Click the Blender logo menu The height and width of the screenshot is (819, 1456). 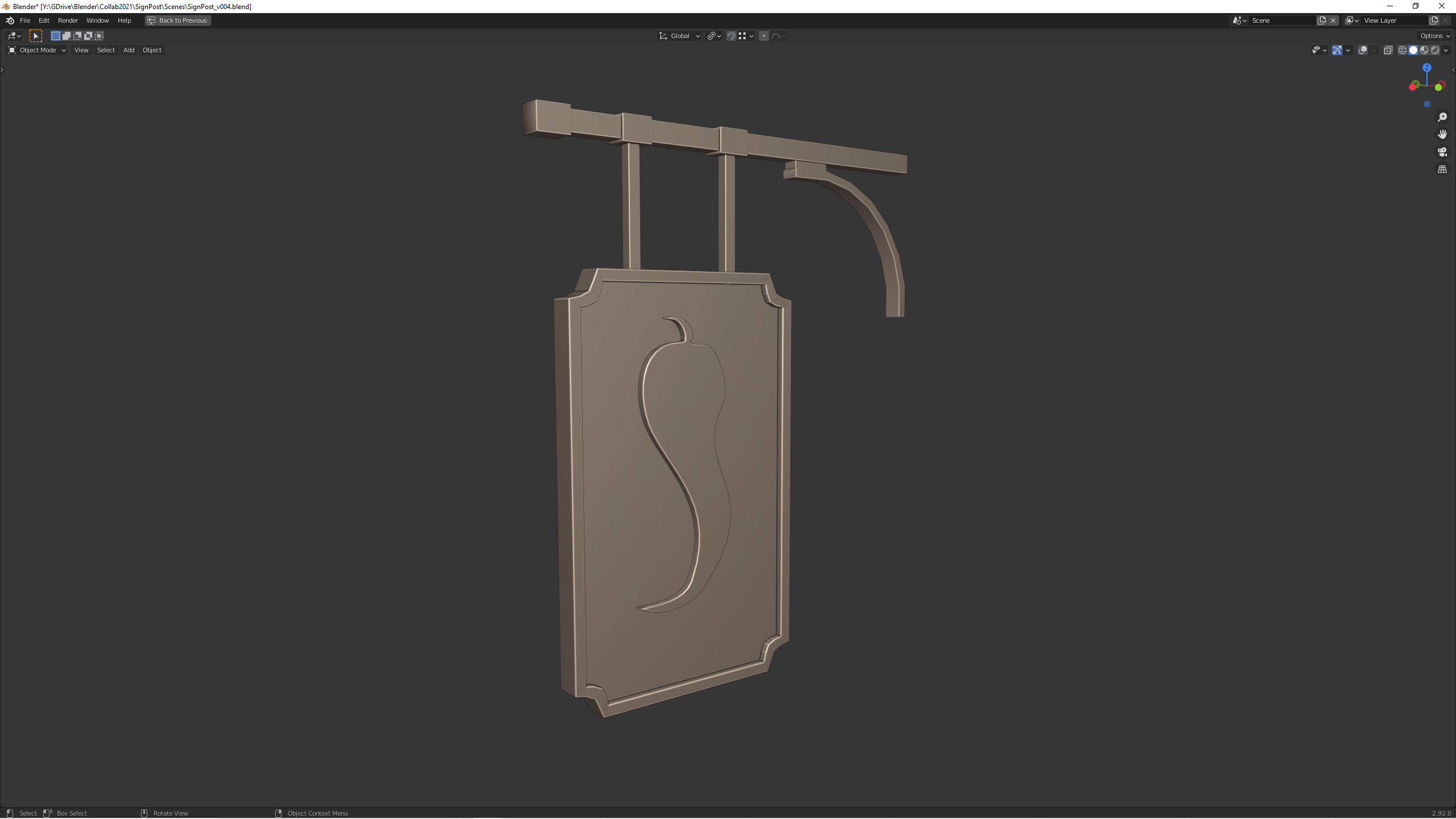(10, 20)
